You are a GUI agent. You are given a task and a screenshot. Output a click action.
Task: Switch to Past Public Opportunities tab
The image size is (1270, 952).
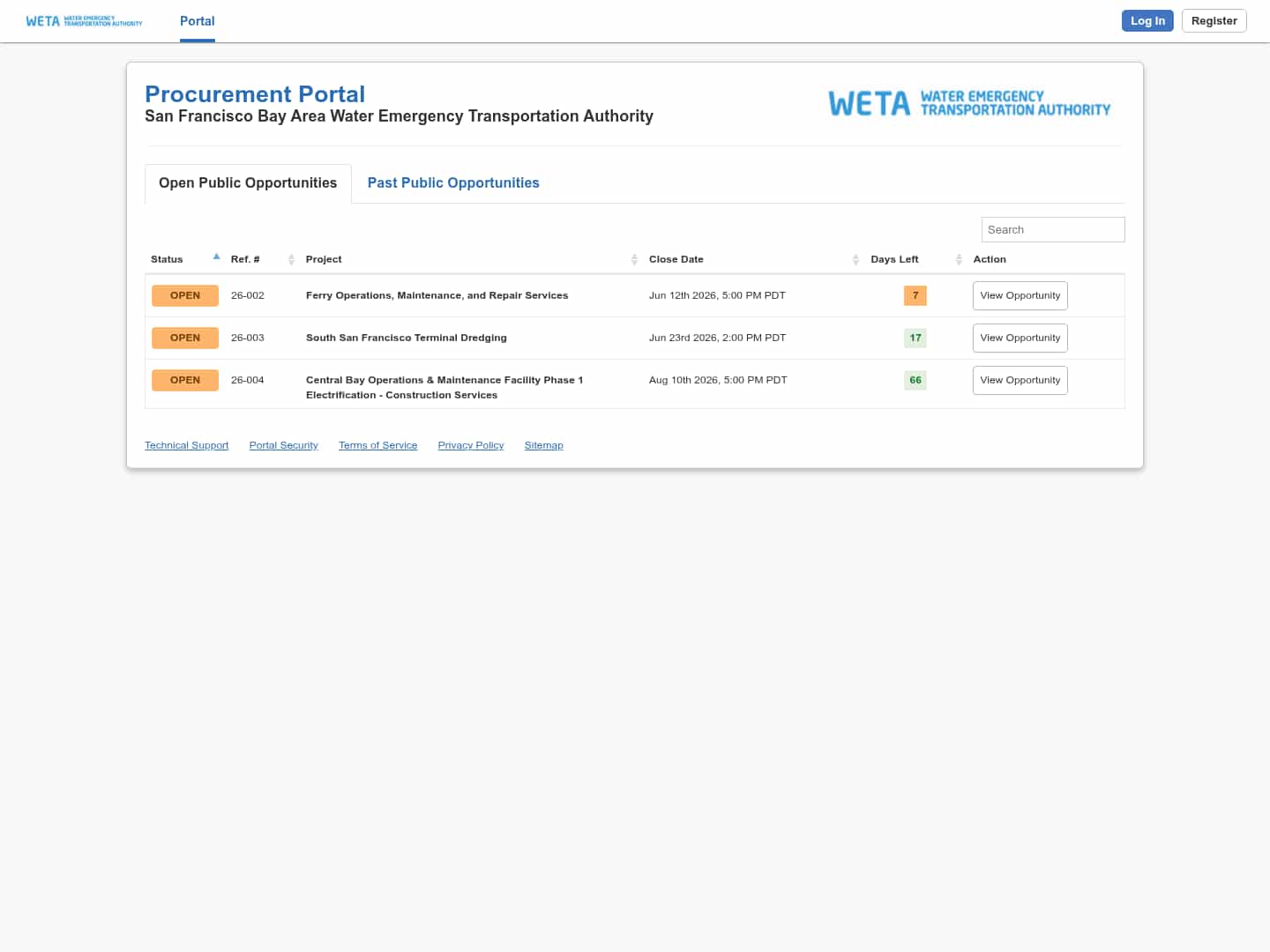click(x=453, y=182)
